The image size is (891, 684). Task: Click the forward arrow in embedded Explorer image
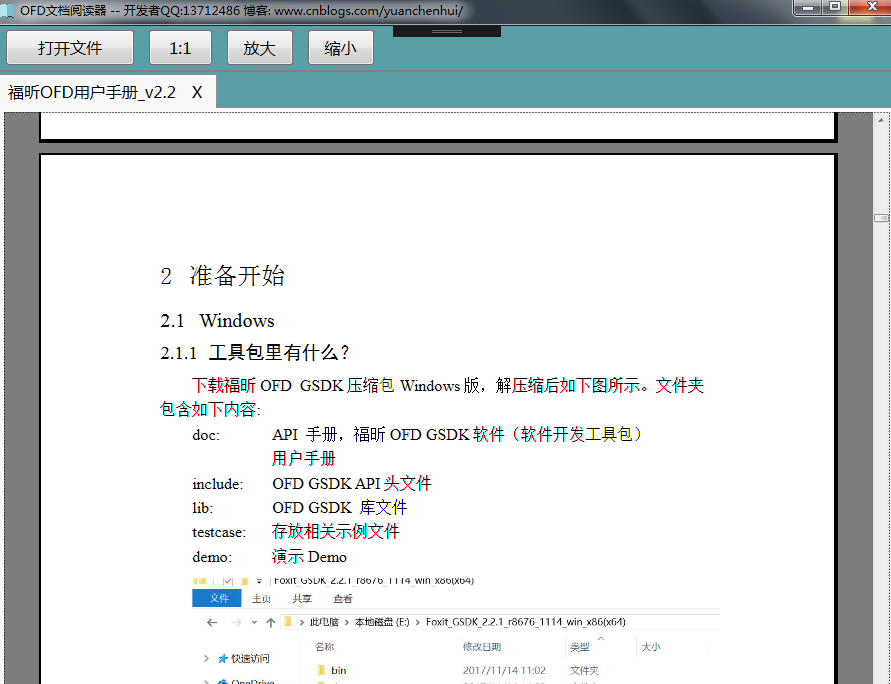pyautogui.click(x=236, y=623)
